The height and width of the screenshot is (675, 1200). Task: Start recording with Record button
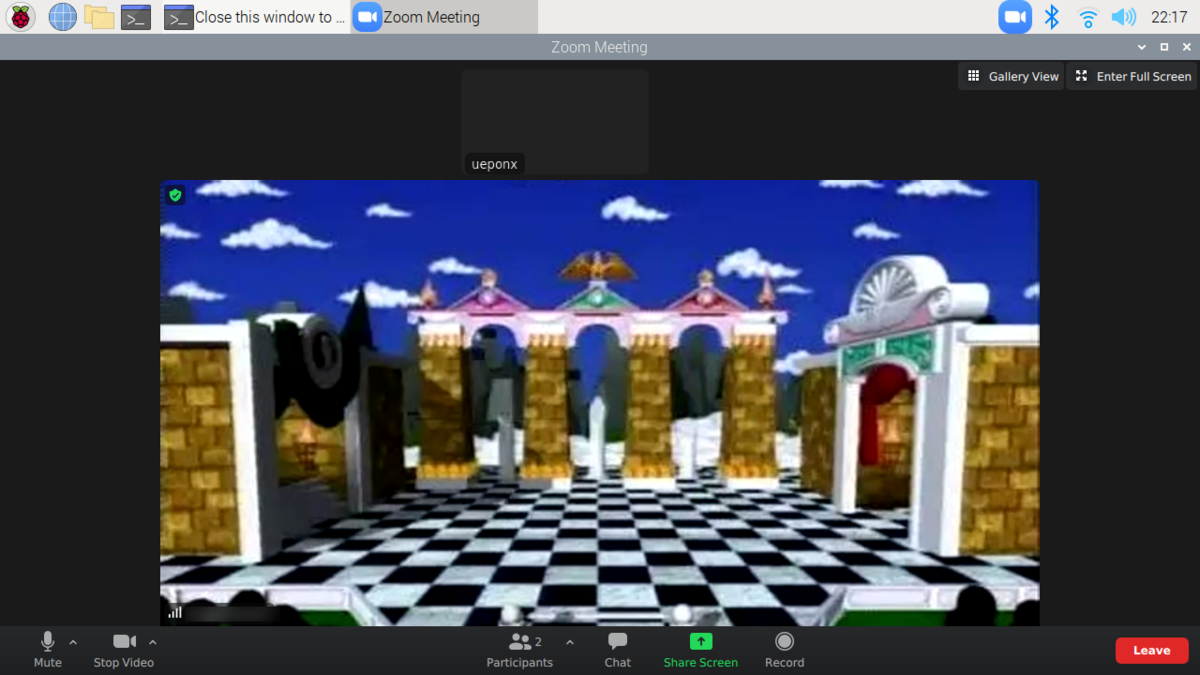(785, 649)
